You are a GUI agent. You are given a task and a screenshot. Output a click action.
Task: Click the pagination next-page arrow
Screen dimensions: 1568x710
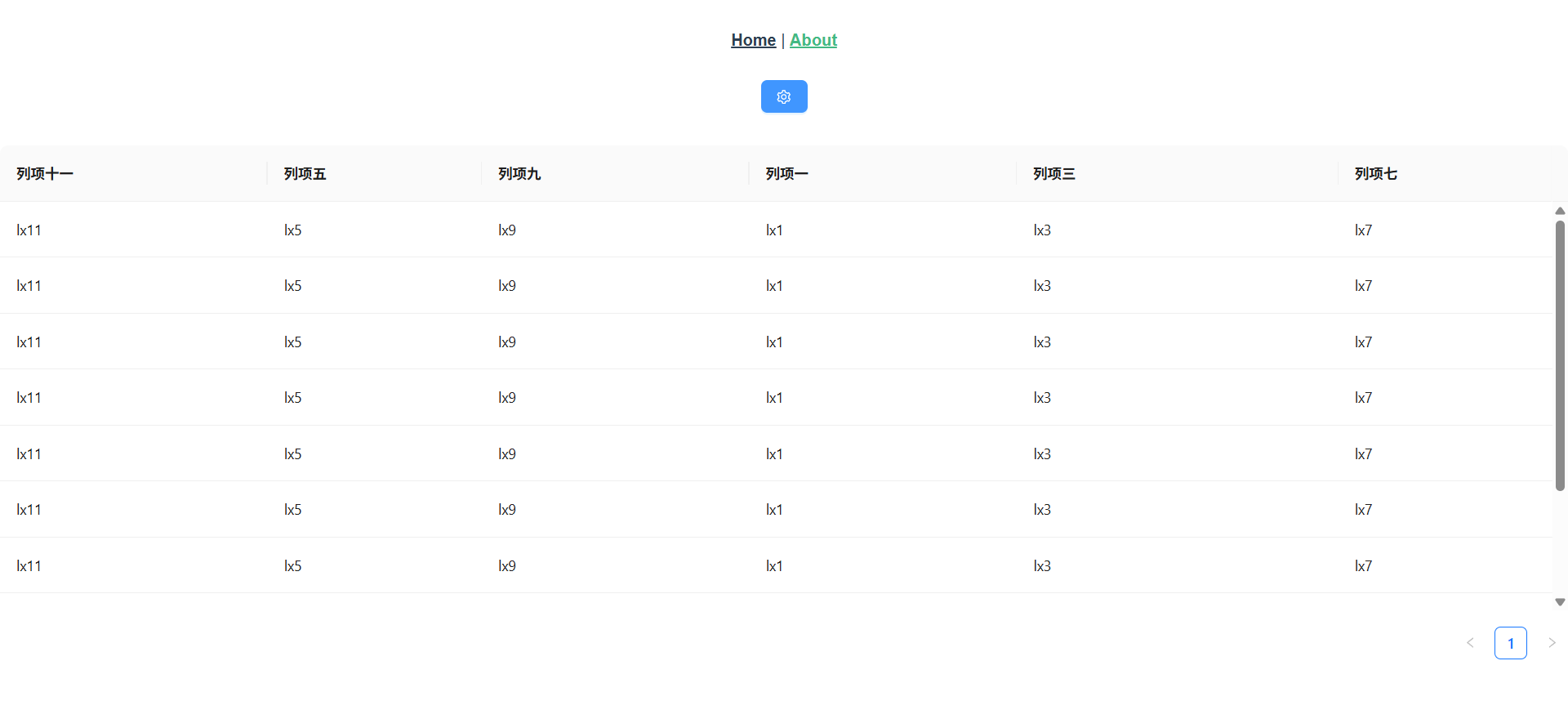1551,643
